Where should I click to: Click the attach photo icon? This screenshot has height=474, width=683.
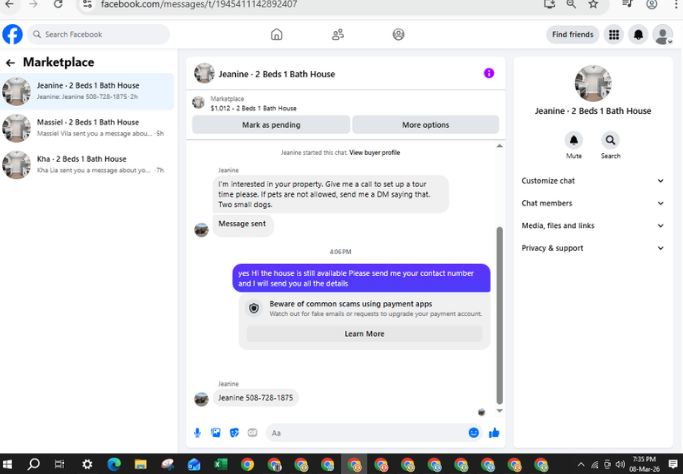(x=216, y=433)
